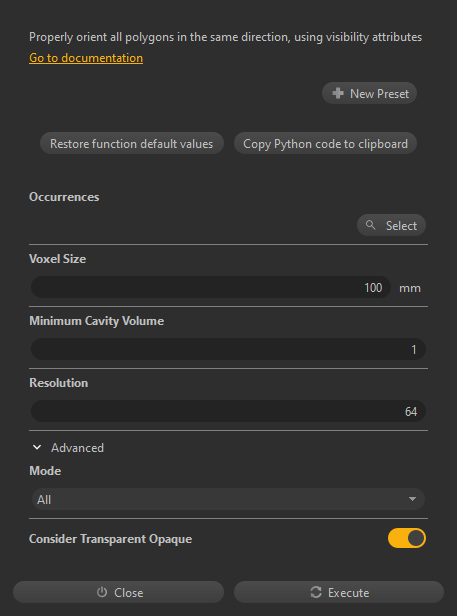The width and height of the screenshot is (457, 616).
Task: Click the magnifier icon beside Select
Action: coord(370,225)
